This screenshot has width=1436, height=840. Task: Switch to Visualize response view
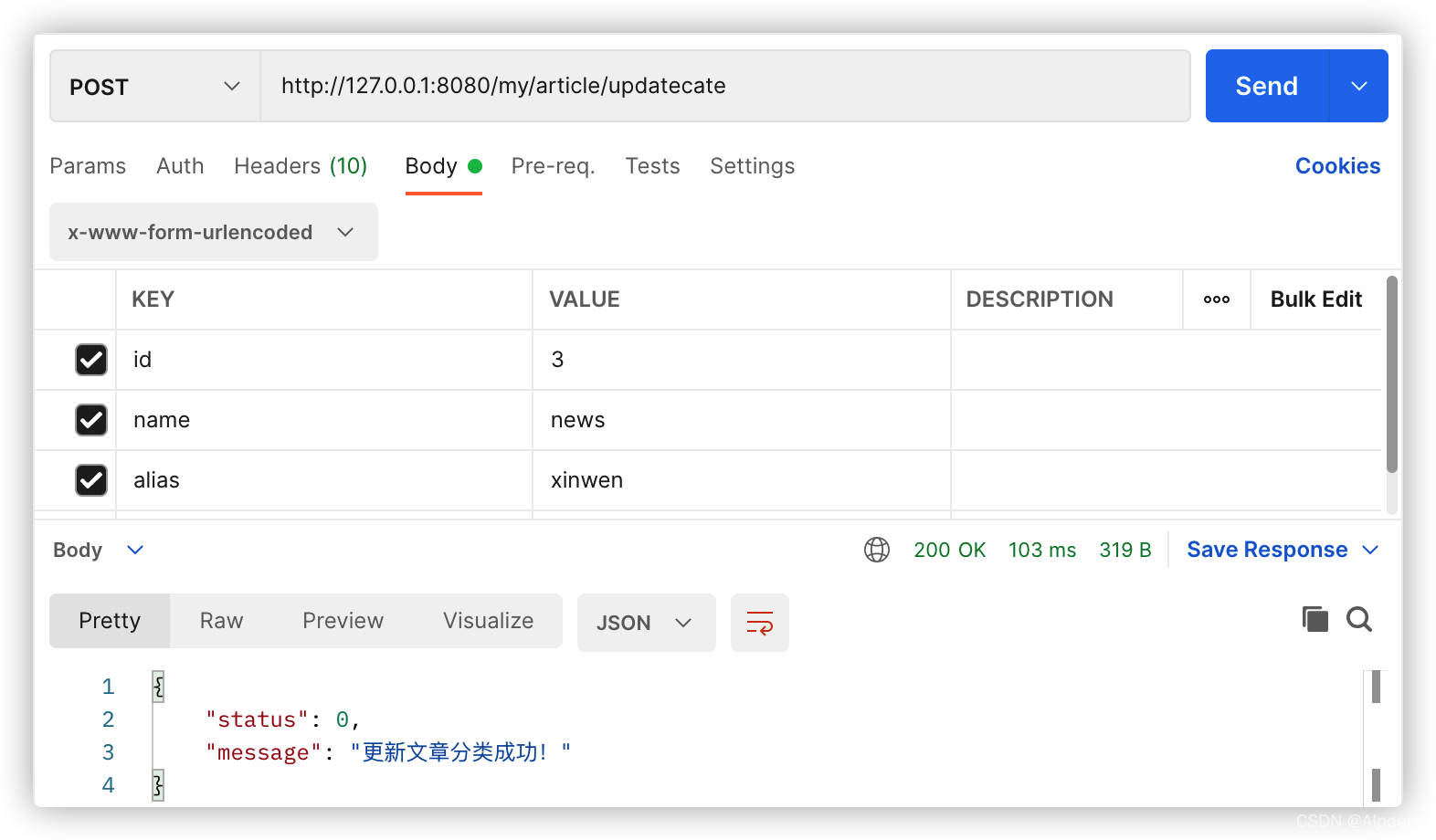pos(489,621)
